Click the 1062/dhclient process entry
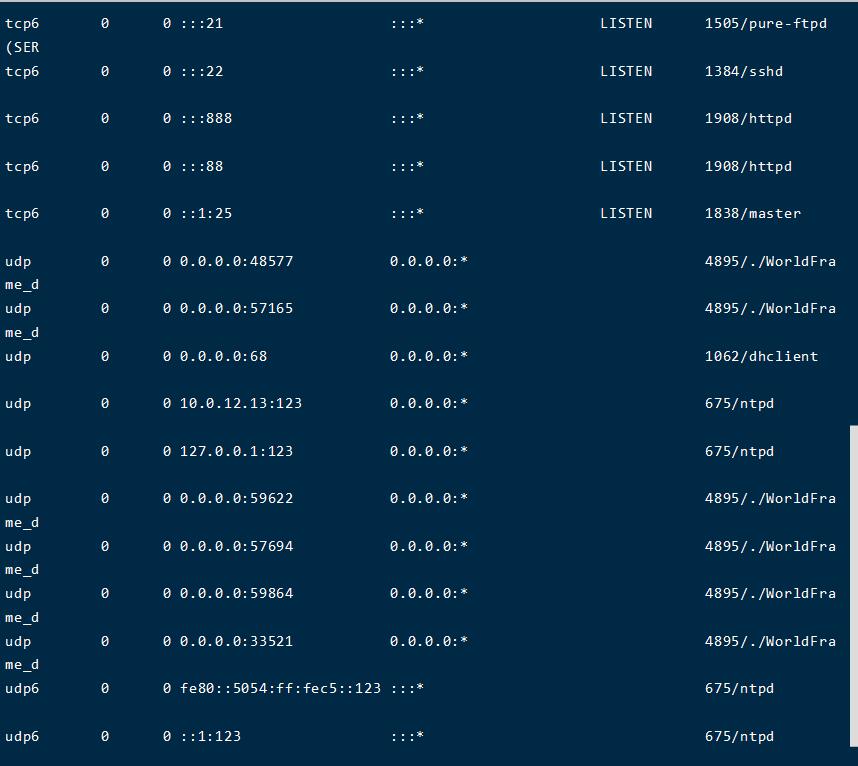Image resolution: width=858 pixels, height=766 pixels. click(761, 356)
